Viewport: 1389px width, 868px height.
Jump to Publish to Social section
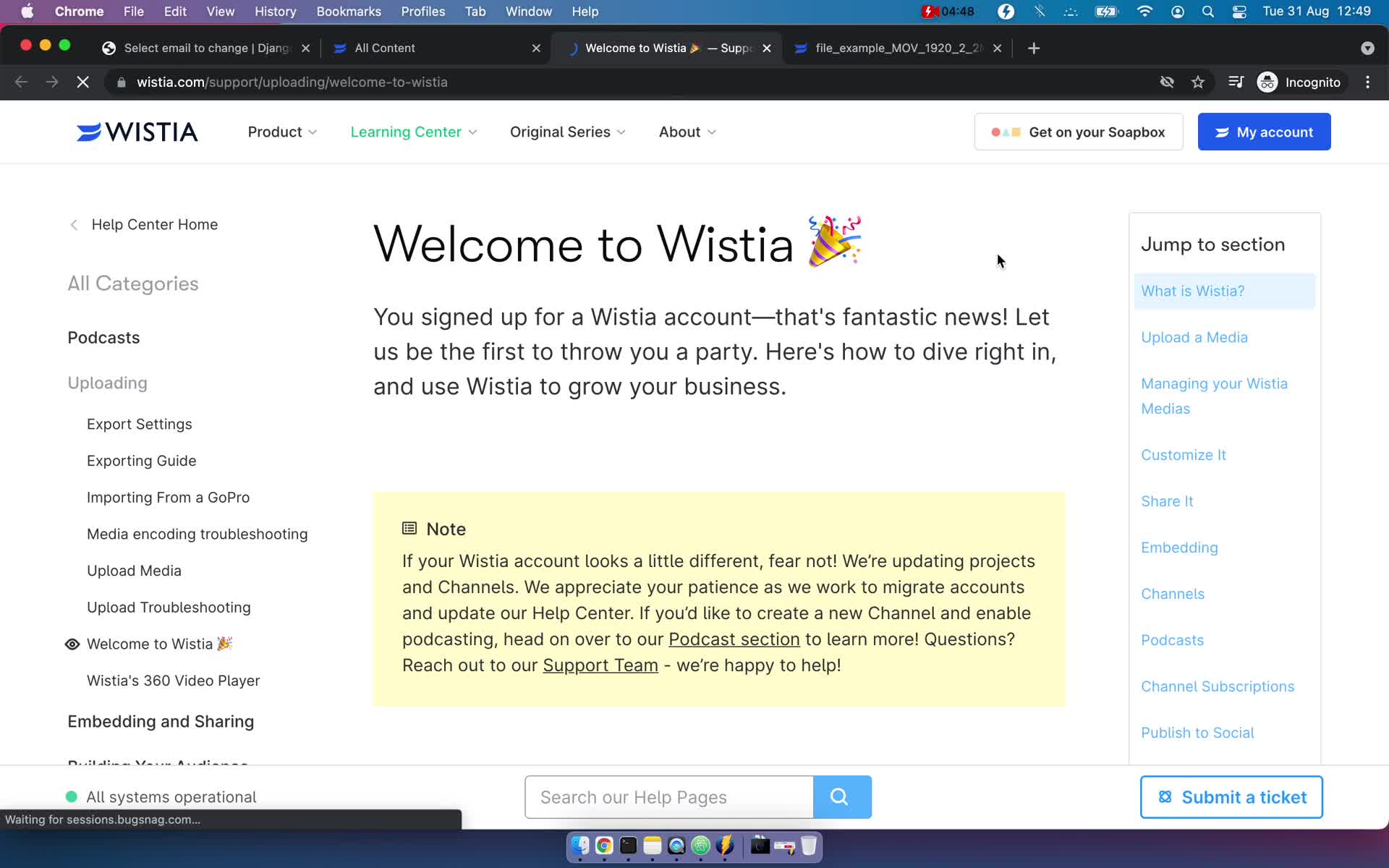(x=1197, y=733)
